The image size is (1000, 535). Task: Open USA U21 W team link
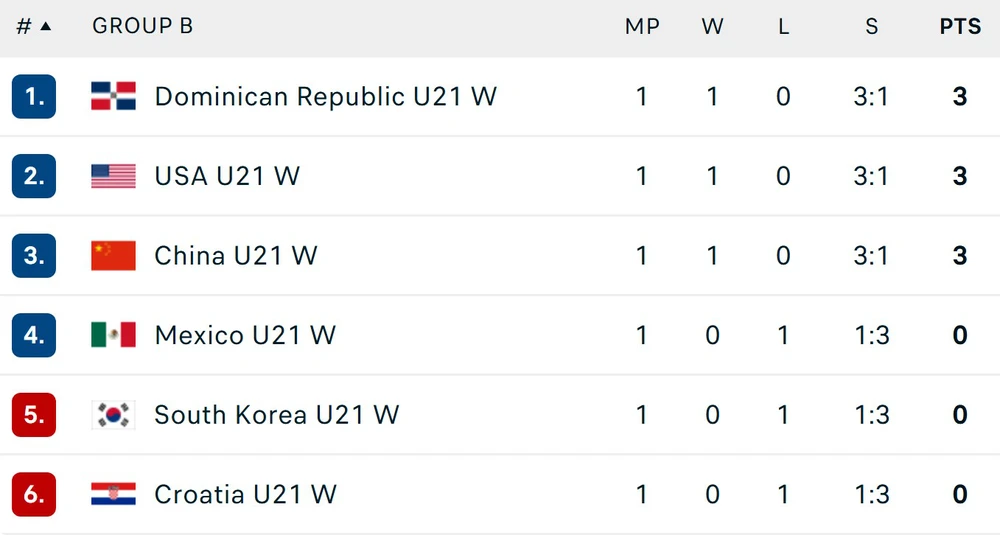pyautogui.click(x=227, y=176)
